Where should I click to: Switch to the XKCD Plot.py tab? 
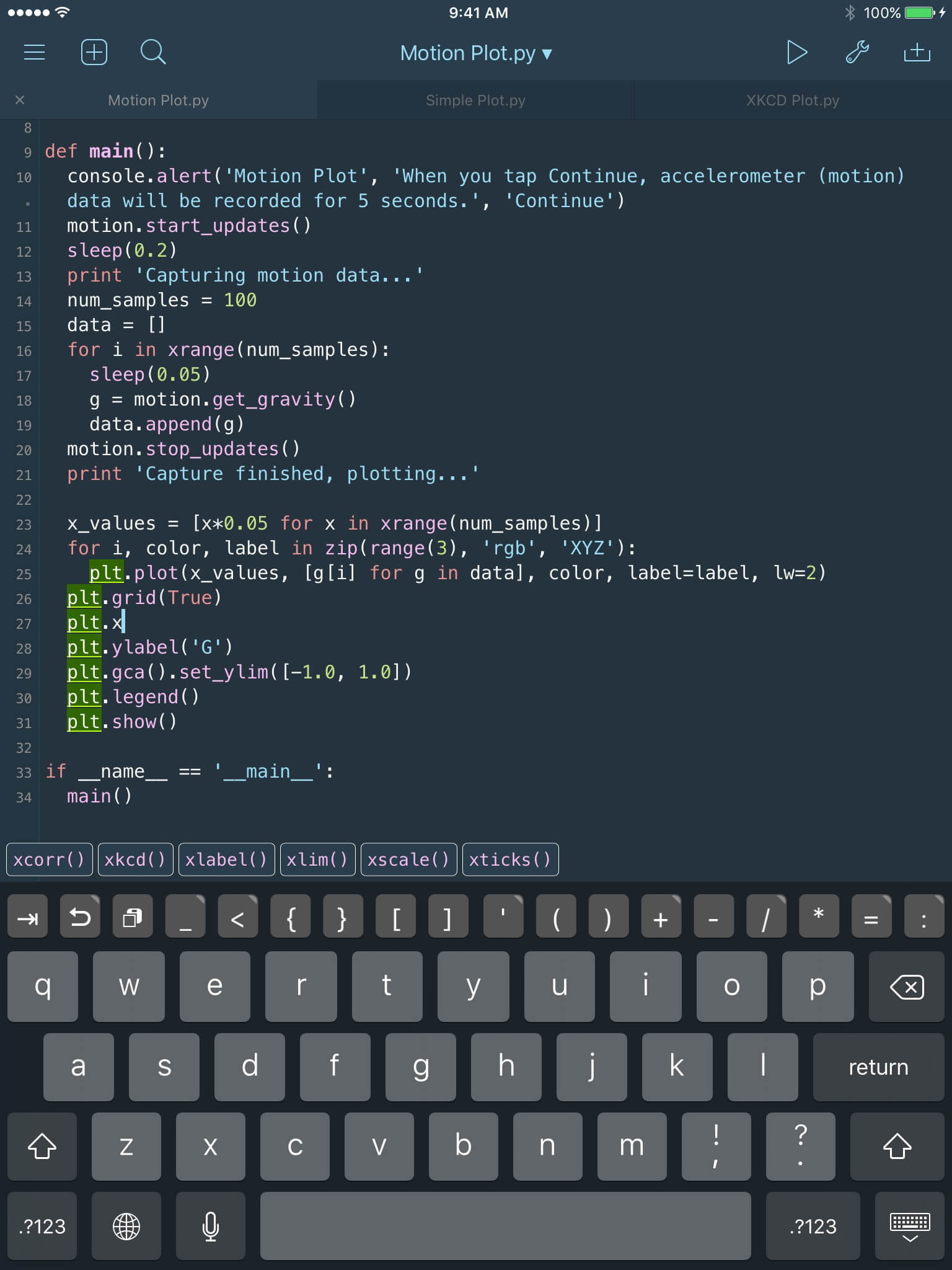click(793, 100)
